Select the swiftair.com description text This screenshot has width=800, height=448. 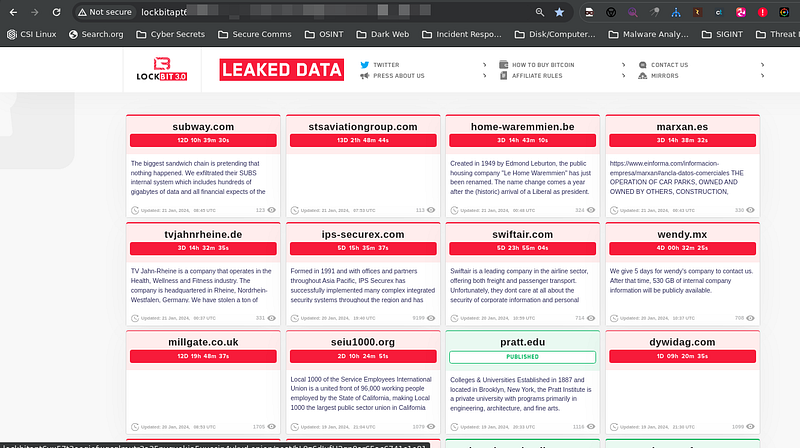(x=519, y=285)
